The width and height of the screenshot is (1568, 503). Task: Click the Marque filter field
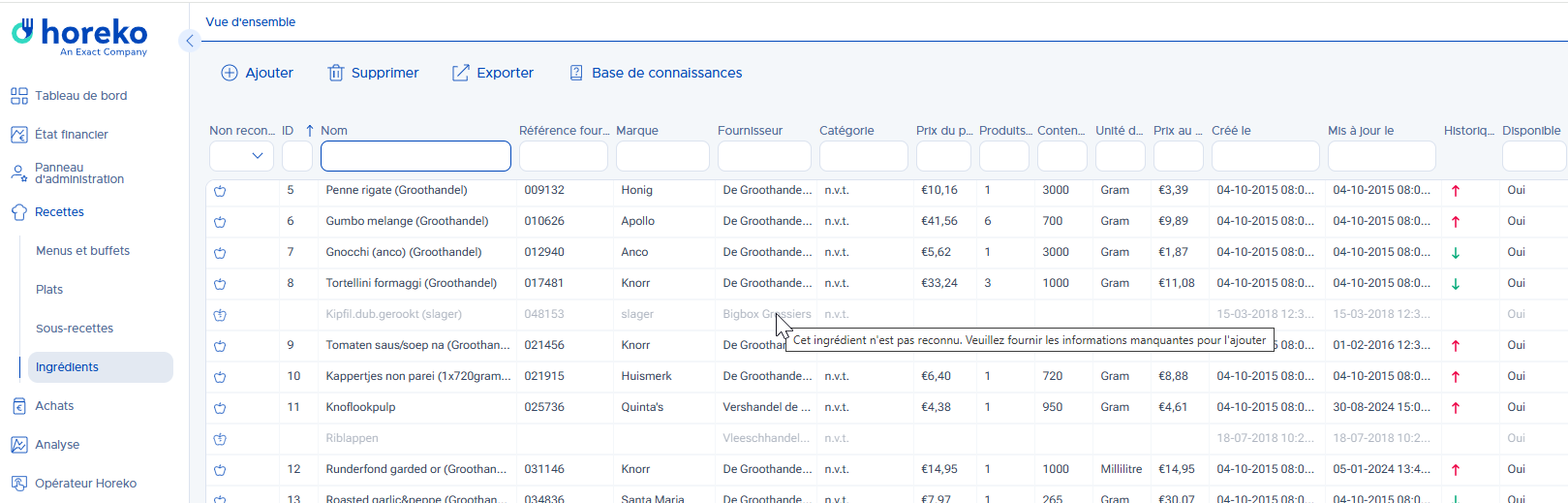click(x=662, y=155)
